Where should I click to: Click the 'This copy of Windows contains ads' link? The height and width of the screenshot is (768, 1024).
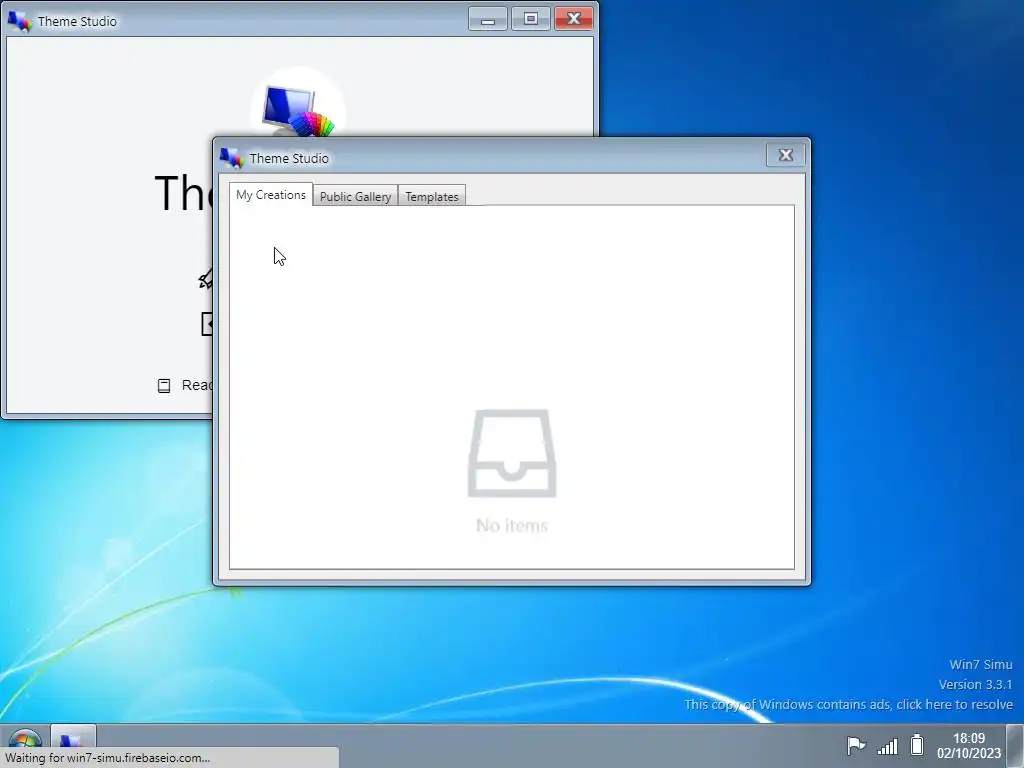click(x=848, y=705)
